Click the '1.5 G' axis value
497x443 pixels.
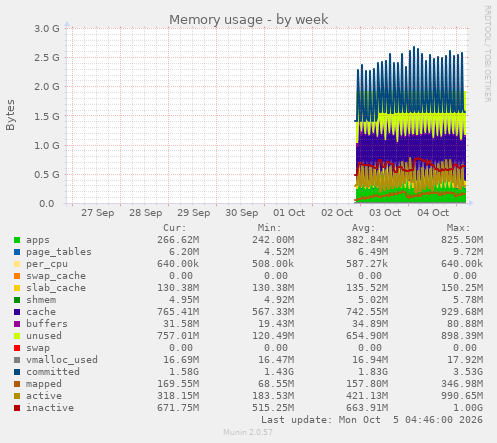click(x=47, y=116)
